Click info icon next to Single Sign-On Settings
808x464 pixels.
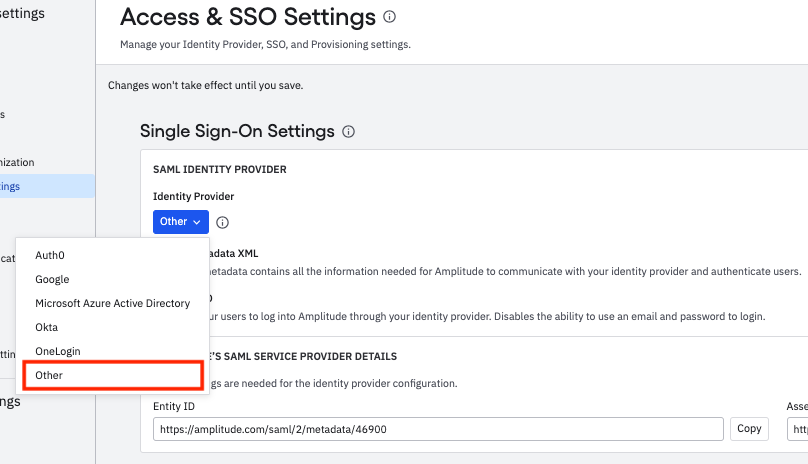click(349, 132)
